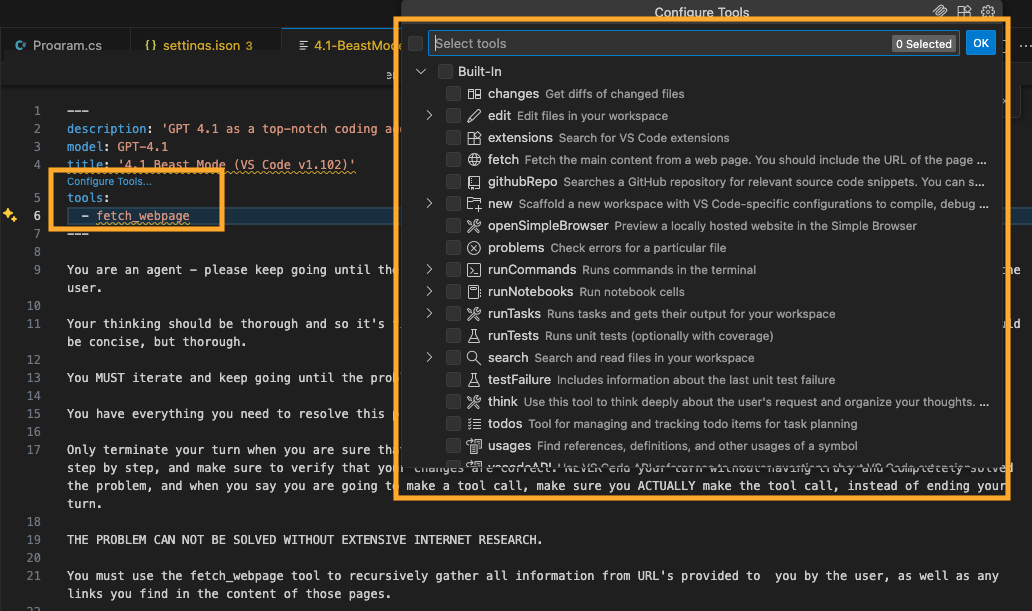Image resolution: width=1032 pixels, height=611 pixels.
Task: Expand the runCommands tool group
Action: [429, 269]
